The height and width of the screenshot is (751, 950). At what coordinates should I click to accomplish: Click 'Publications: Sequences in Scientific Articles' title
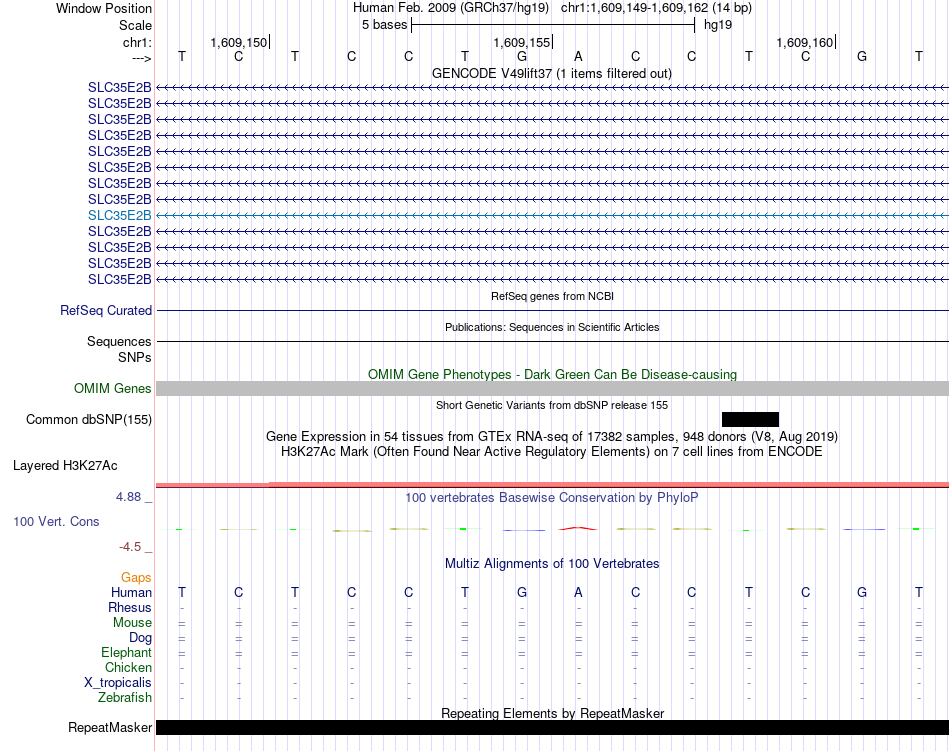pos(552,327)
